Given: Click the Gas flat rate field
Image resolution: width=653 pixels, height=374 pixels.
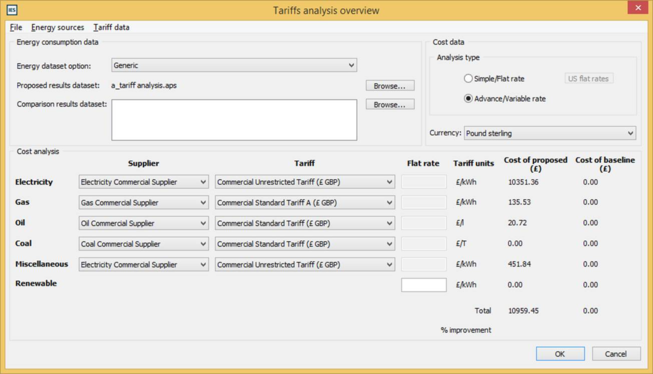Looking at the screenshot, I should 424,203.
